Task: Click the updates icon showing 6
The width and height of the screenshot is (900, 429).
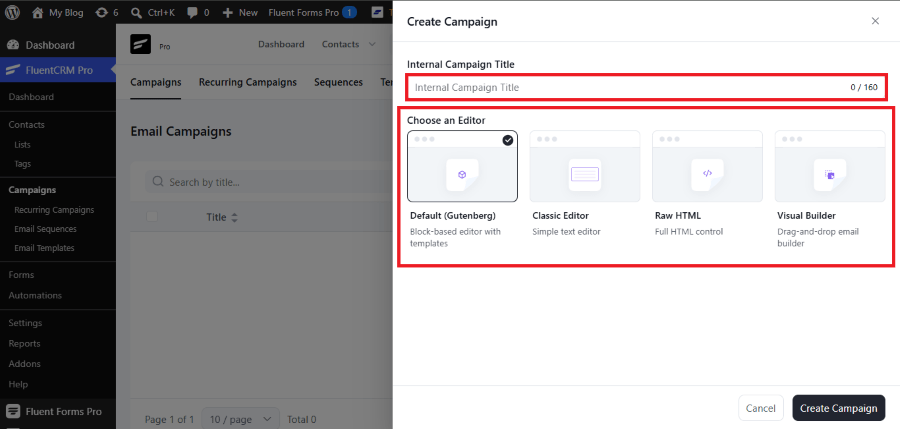Action: click(x=102, y=13)
